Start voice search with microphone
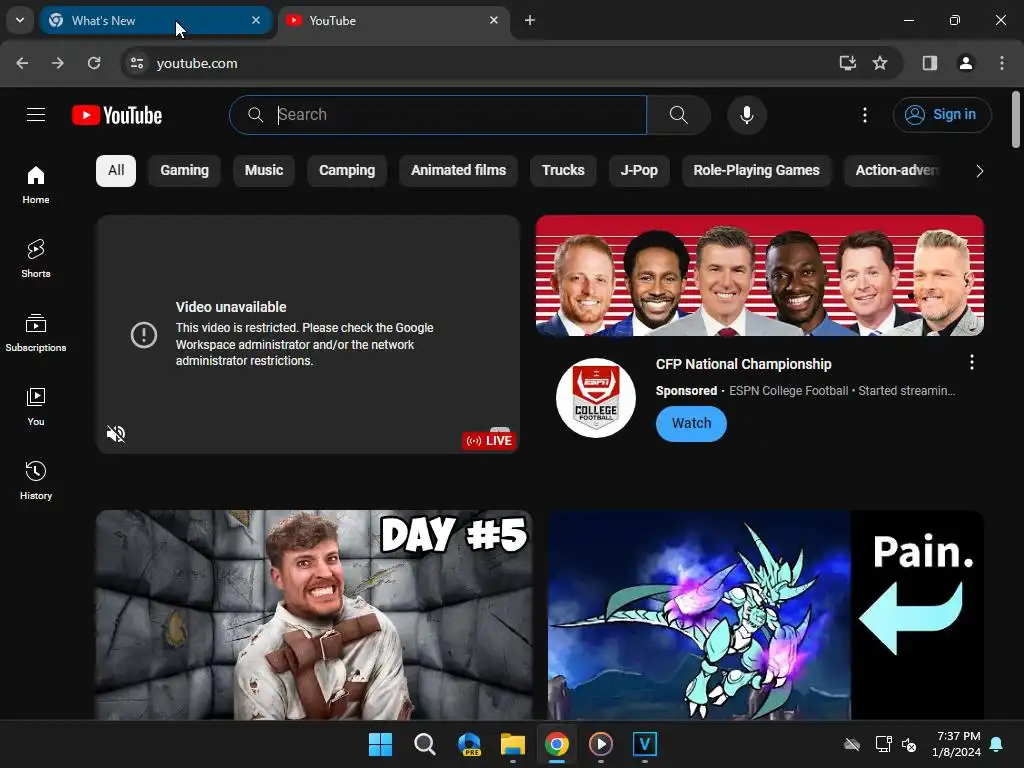The width and height of the screenshot is (1024, 768). click(x=746, y=115)
